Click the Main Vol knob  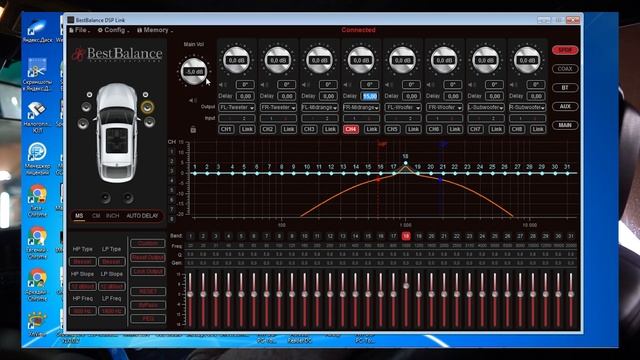[x=193, y=71]
